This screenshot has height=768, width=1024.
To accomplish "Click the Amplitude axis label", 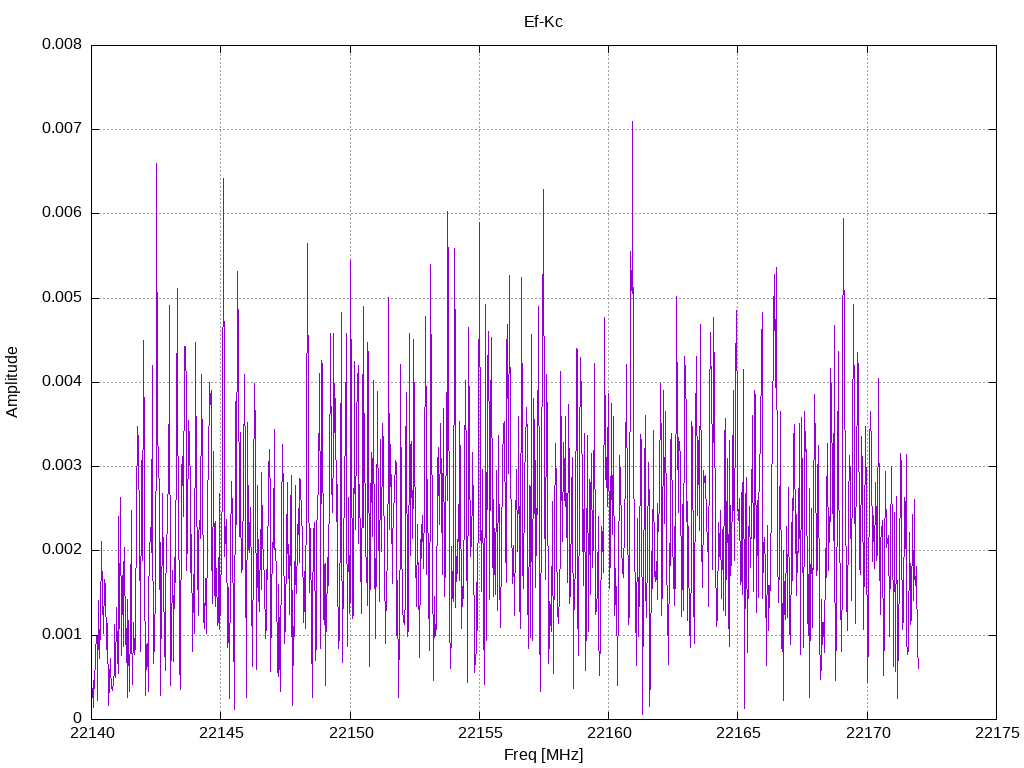I will [x=12, y=382].
